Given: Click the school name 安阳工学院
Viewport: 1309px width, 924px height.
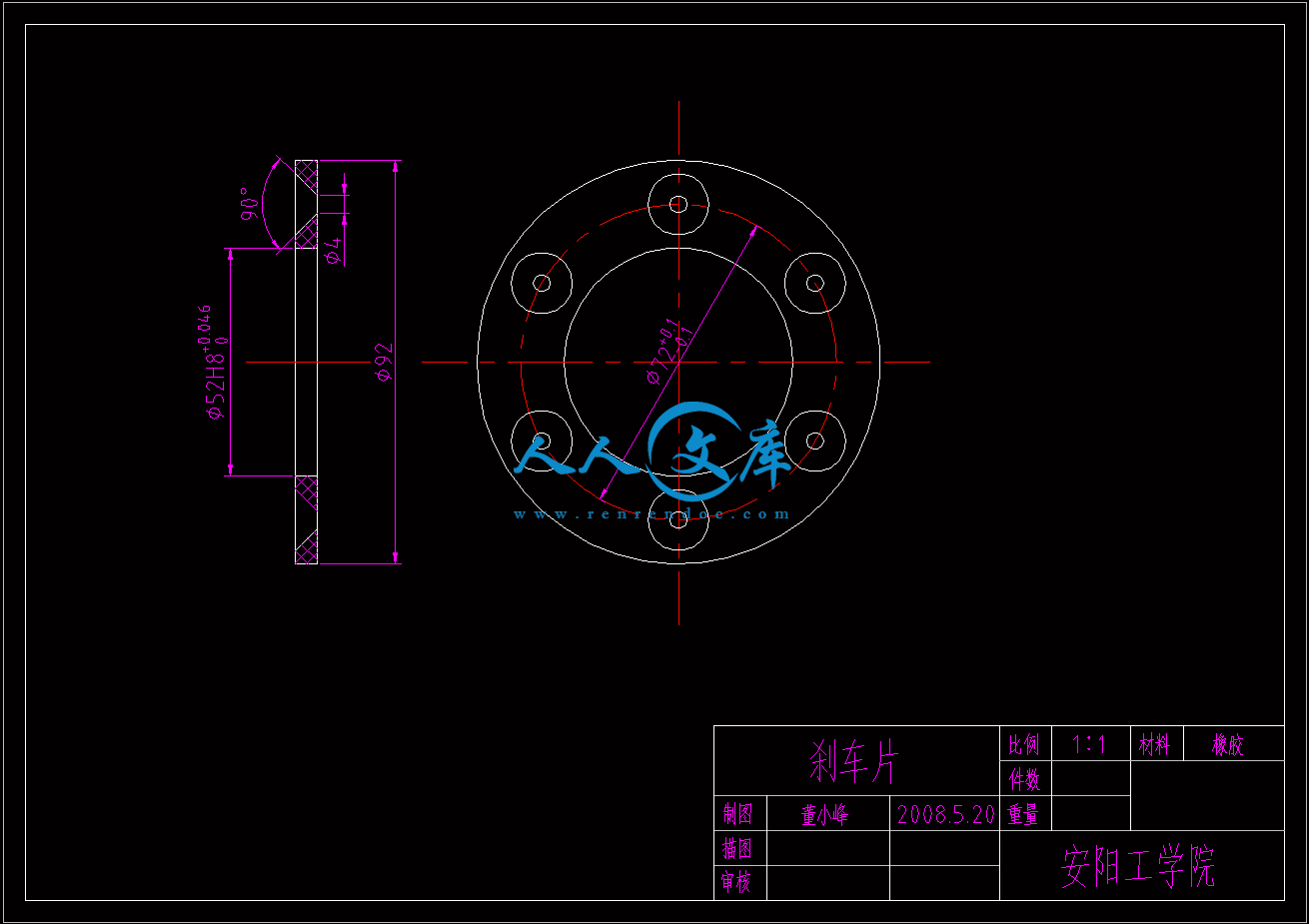Looking at the screenshot, I should pyautogui.click(x=1138, y=867).
